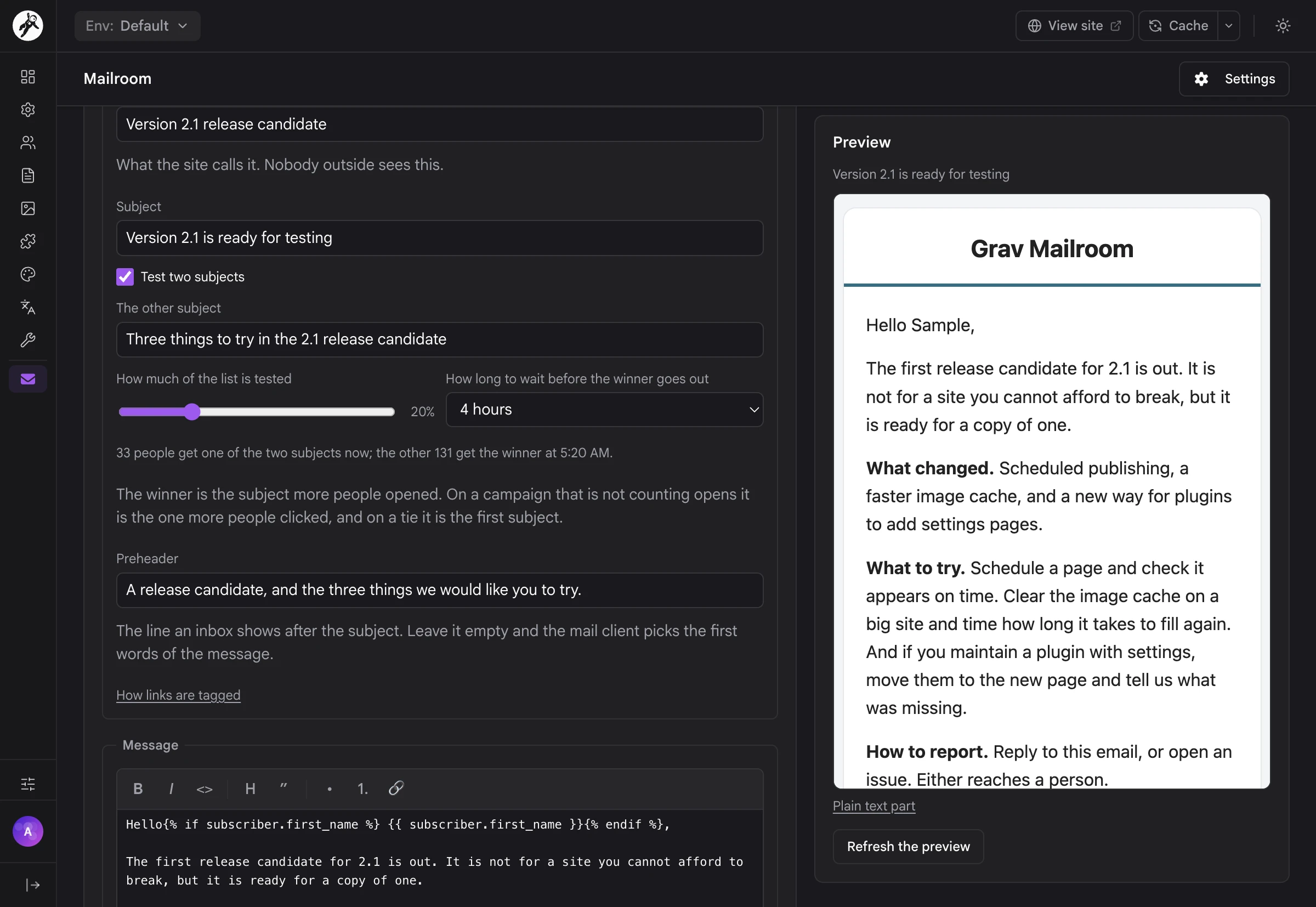Open the user avatar A
1316x907 pixels.
click(28, 831)
